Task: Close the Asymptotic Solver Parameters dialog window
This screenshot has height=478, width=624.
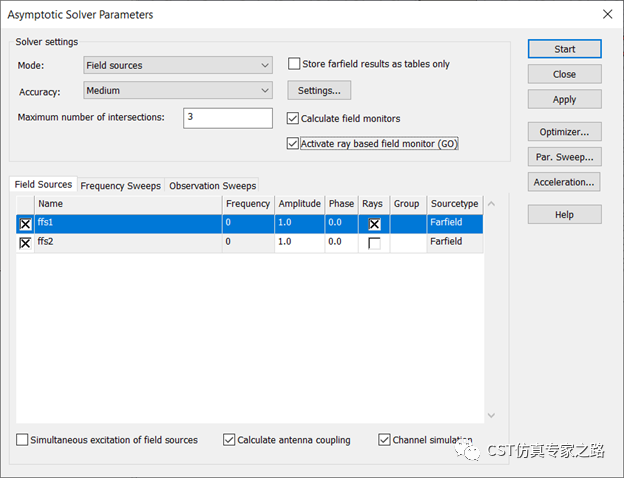Action: click(606, 14)
